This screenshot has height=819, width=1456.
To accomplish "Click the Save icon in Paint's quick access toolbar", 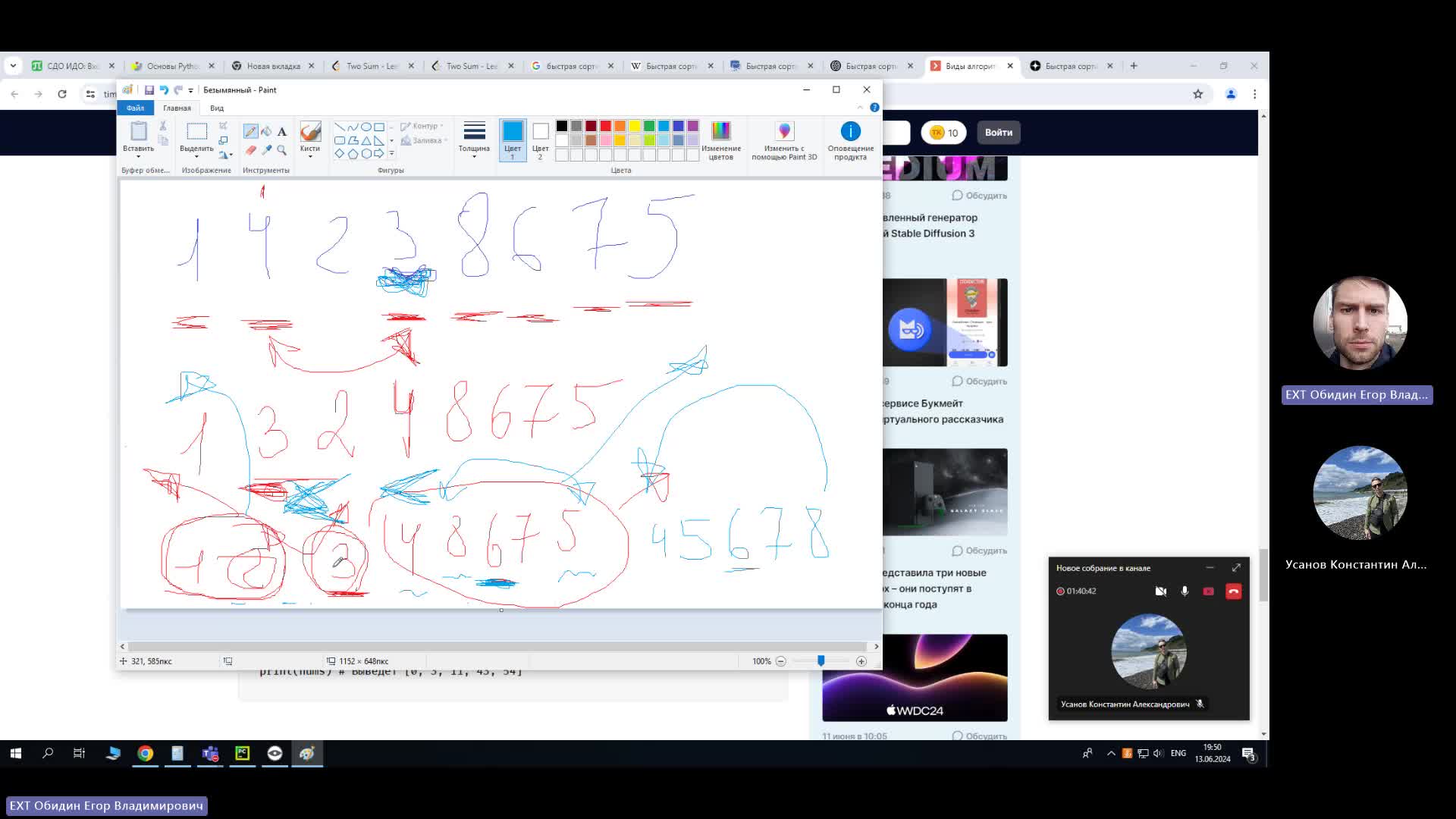I will pos(149,89).
